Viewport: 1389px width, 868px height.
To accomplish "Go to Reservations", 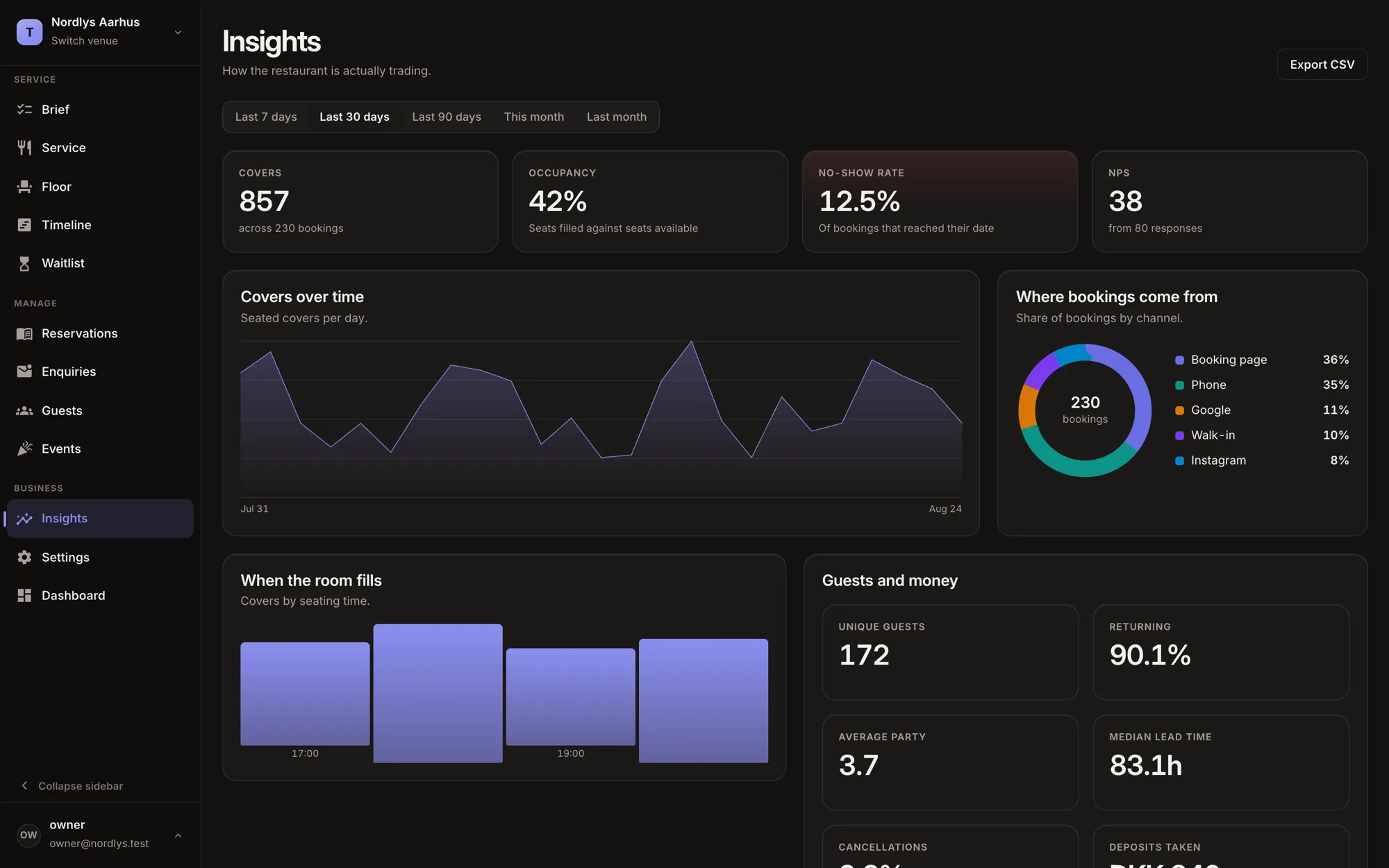I will pos(100,333).
